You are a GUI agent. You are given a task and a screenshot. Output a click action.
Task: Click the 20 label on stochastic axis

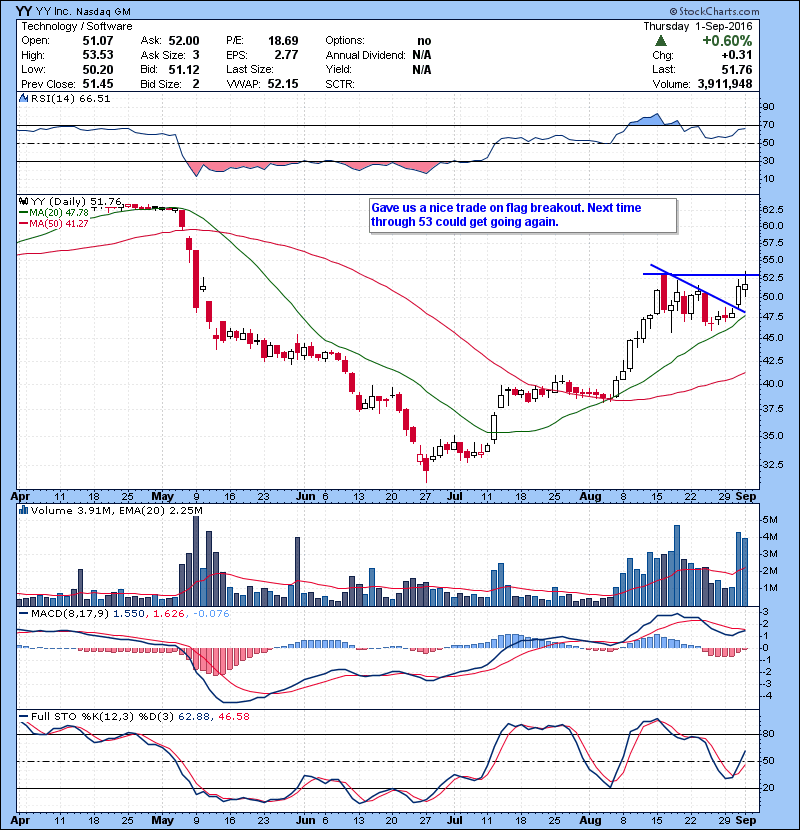768,788
